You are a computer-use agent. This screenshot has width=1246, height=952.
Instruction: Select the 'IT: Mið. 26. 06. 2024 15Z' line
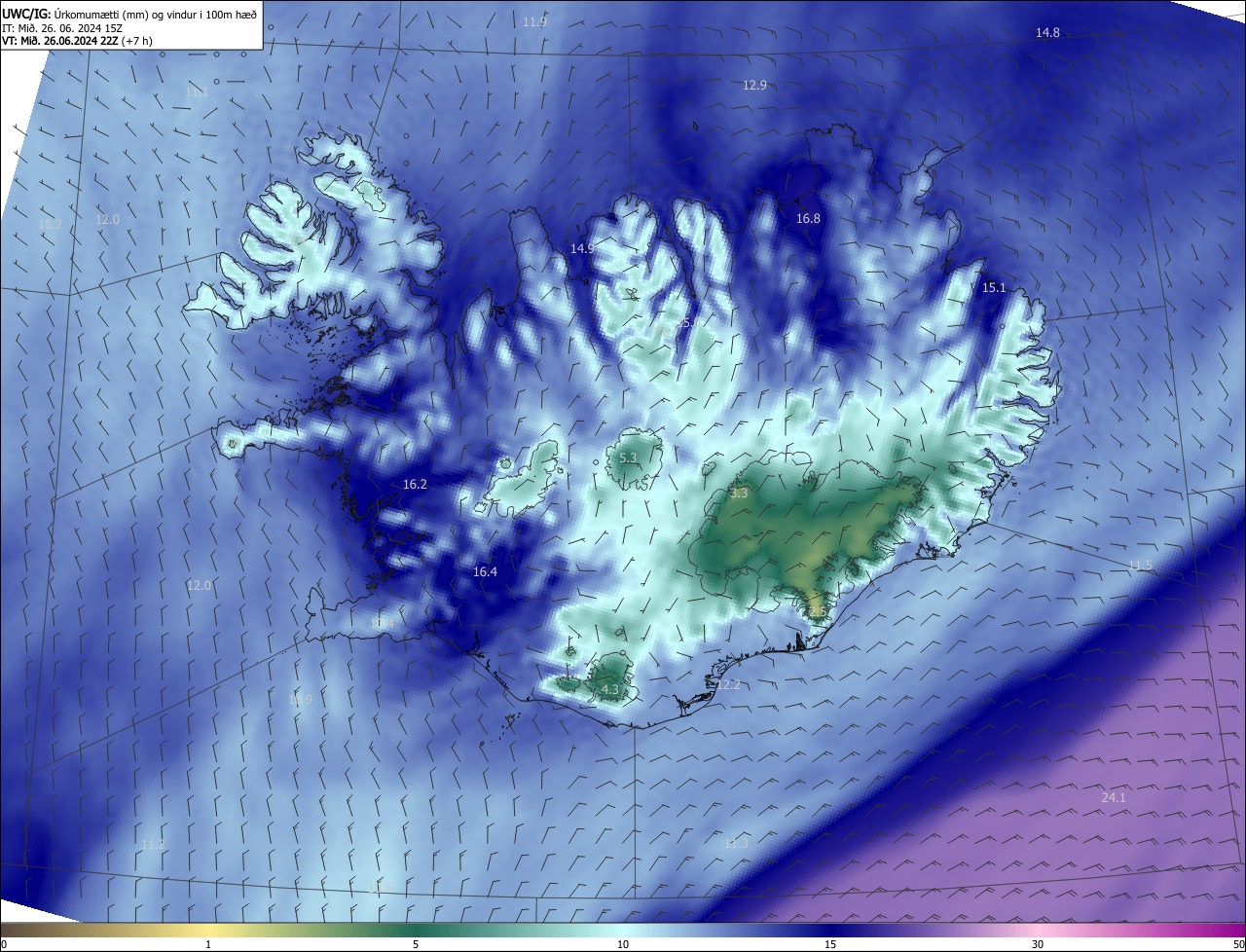(x=61, y=28)
